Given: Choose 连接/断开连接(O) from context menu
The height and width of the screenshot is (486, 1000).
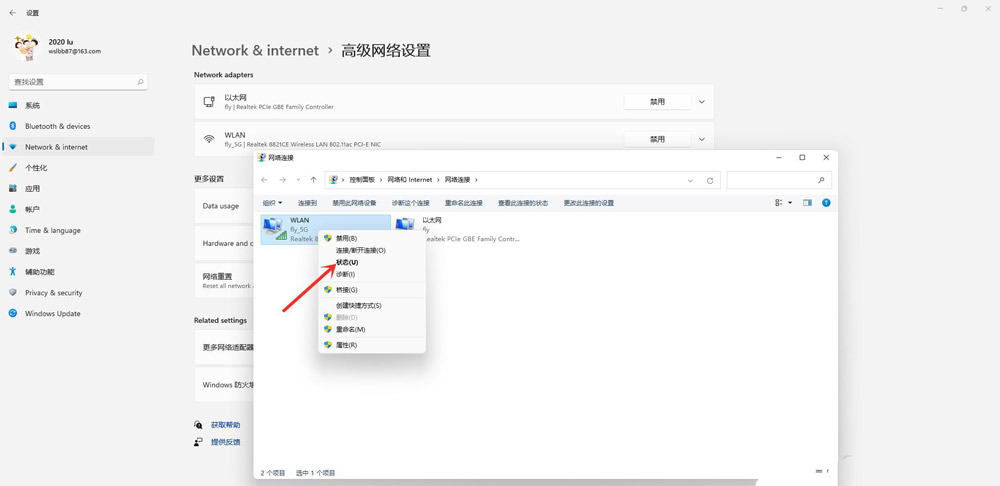Looking at the screenshot, I should click(x=372, y=251).
